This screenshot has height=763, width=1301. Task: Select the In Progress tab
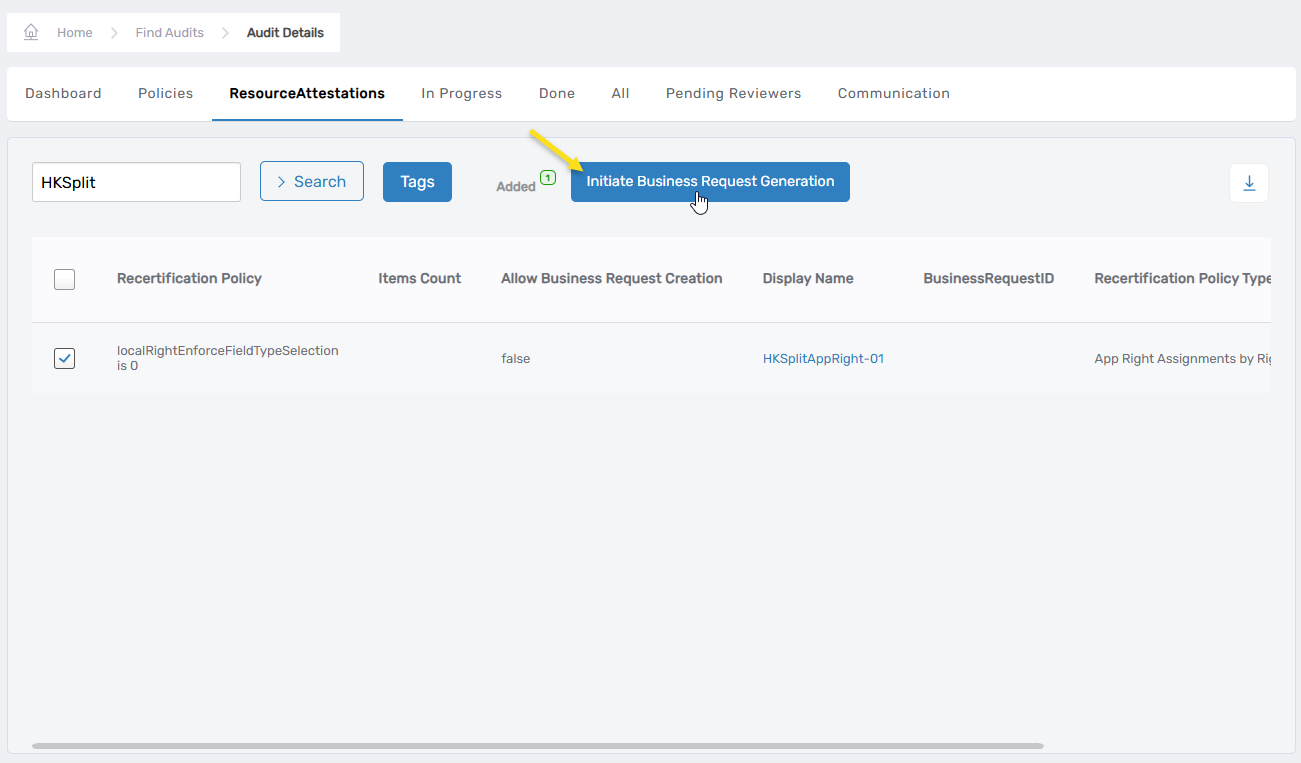[461, 93]
